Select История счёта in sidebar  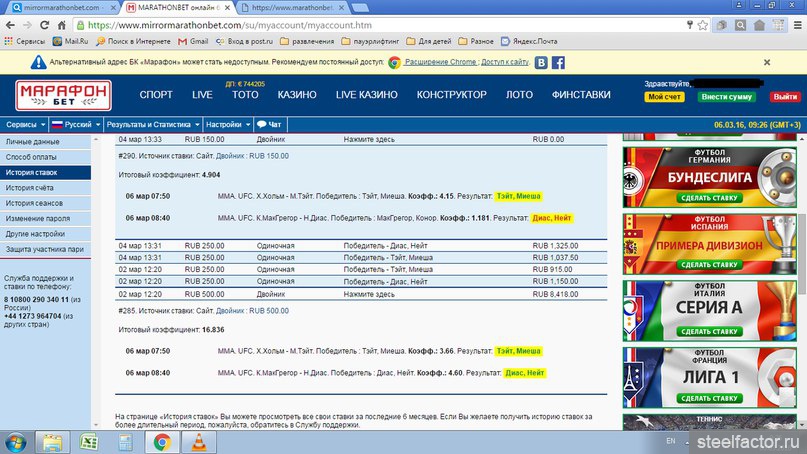(x=30, y=188)
